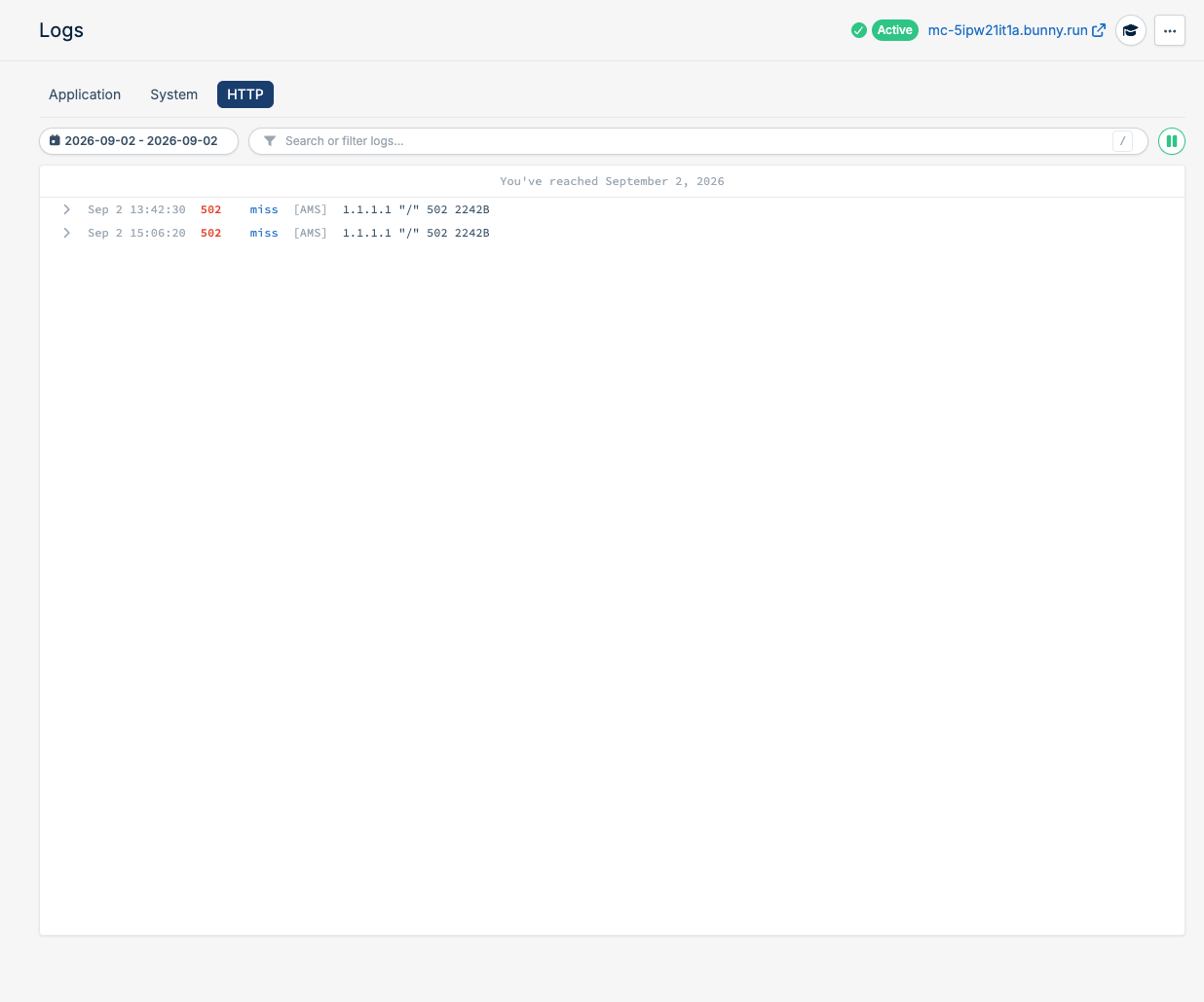This screenshot has height=1002, width=1204.
Task: Click the slash shortcut key hint
Action: [1122, 141]
